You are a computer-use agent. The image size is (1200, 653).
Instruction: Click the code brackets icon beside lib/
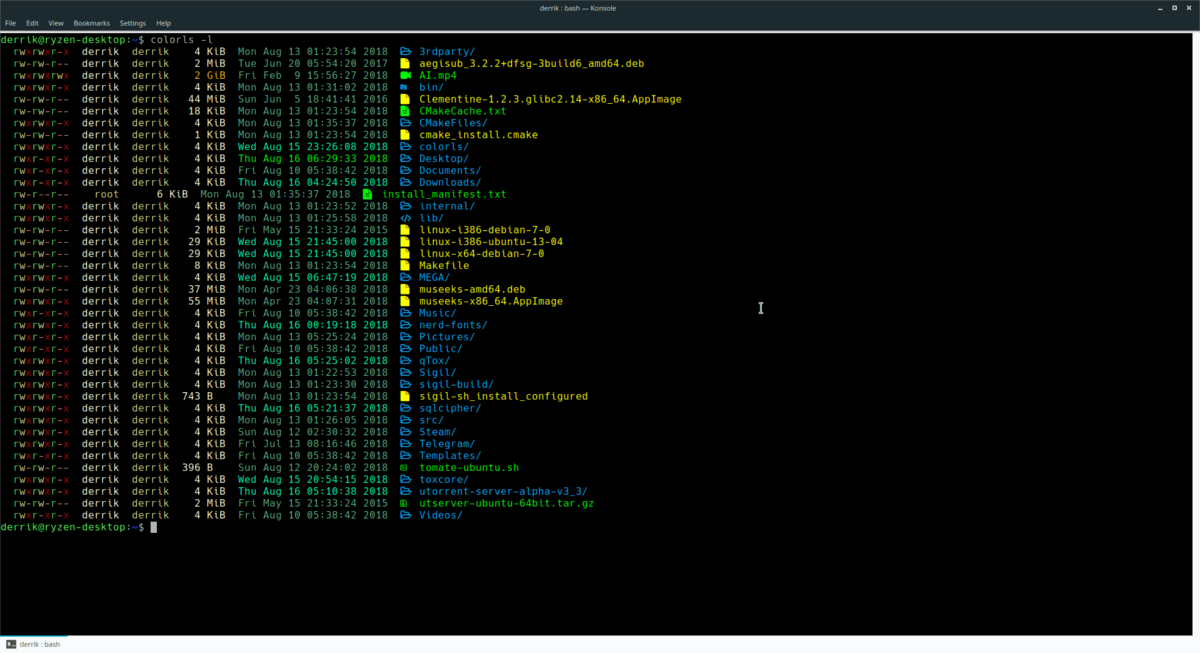[x=405, y=218]
